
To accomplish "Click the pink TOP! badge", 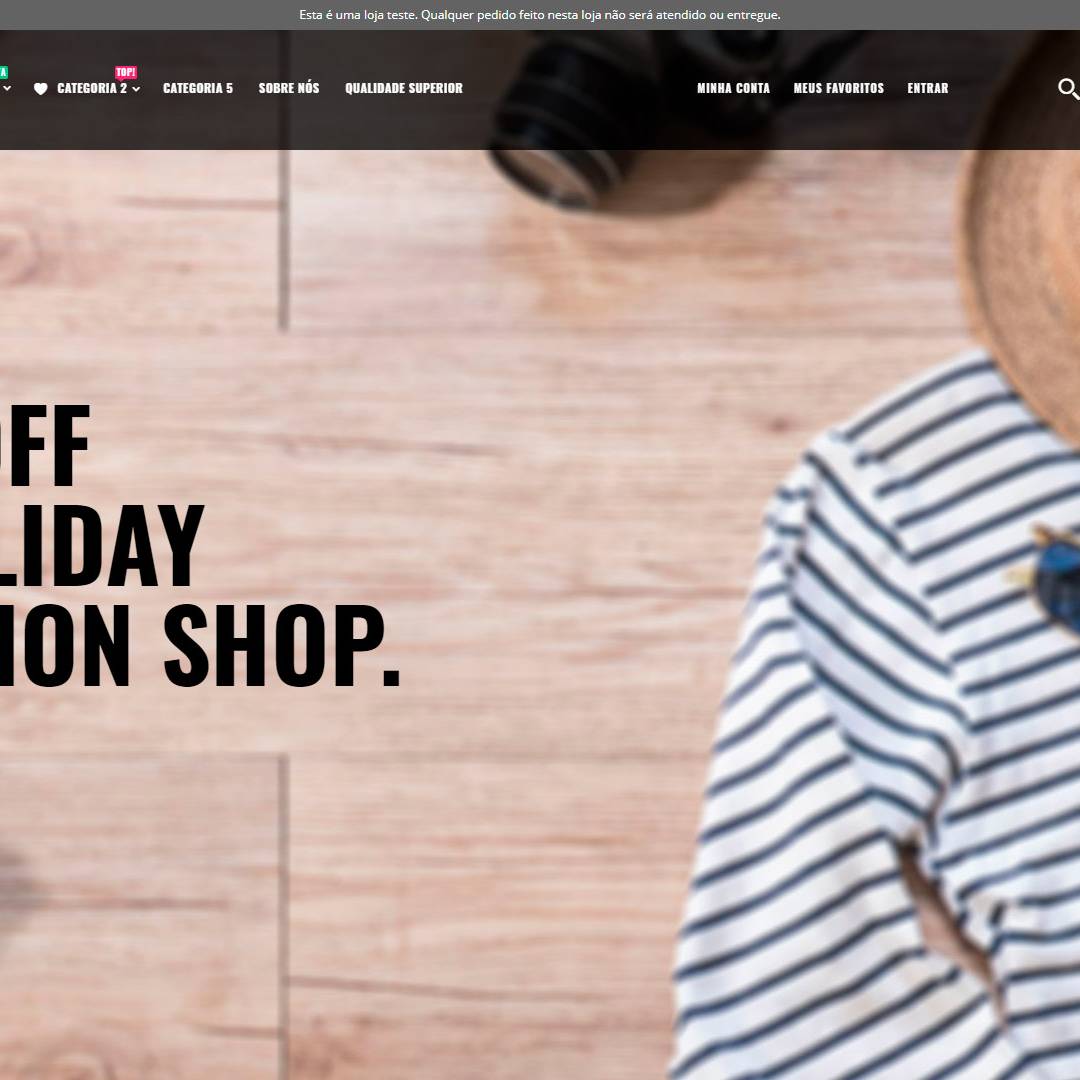I will pyautogui.click(x=126, y=72).
